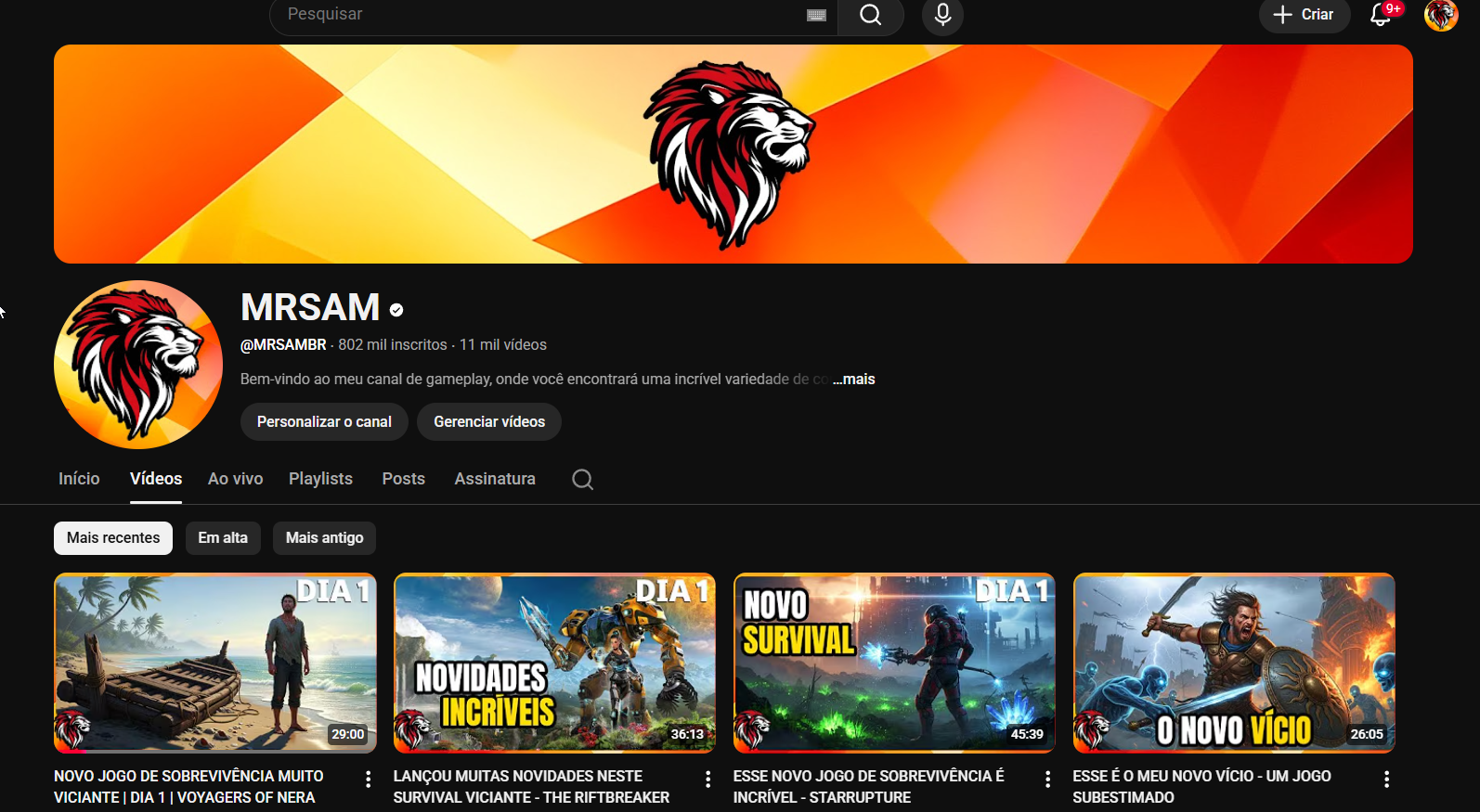Click the search magnifier button
This screenshot has width=1480, height=812.
click(870, 15)
